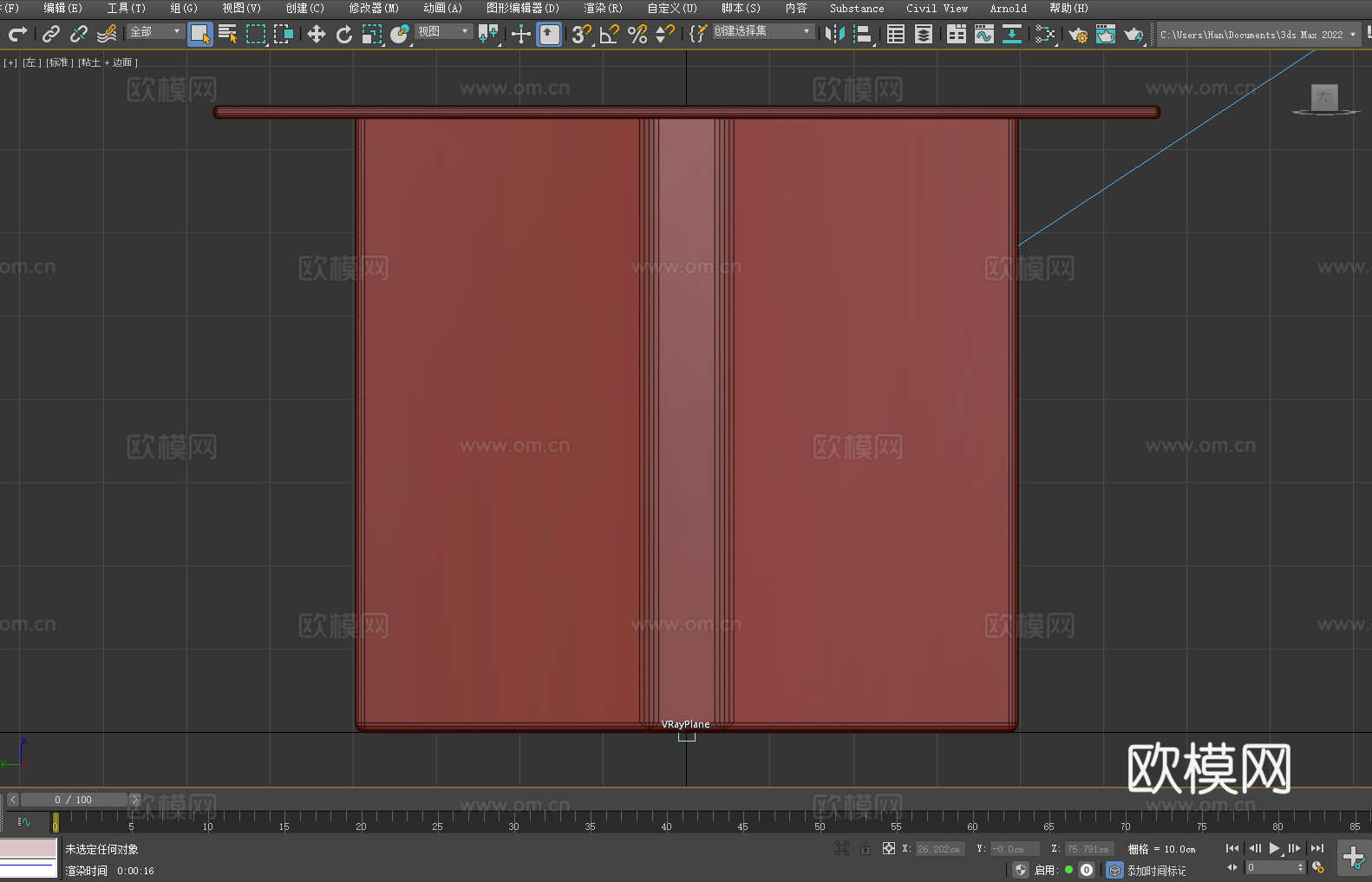The width and height of the screenshot is (1372, 882).
Task: Click the Align tool icon
Action: 863,34
